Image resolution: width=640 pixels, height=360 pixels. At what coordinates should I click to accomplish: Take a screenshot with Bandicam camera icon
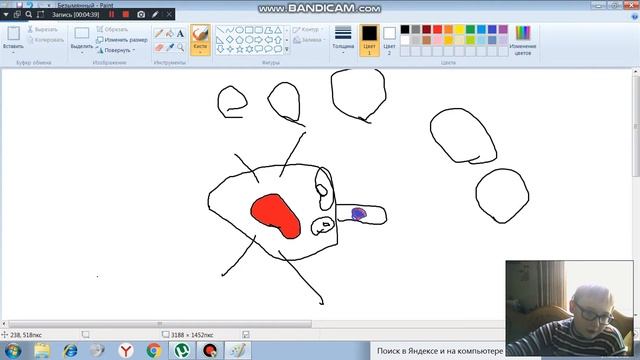tap(141, 14)
